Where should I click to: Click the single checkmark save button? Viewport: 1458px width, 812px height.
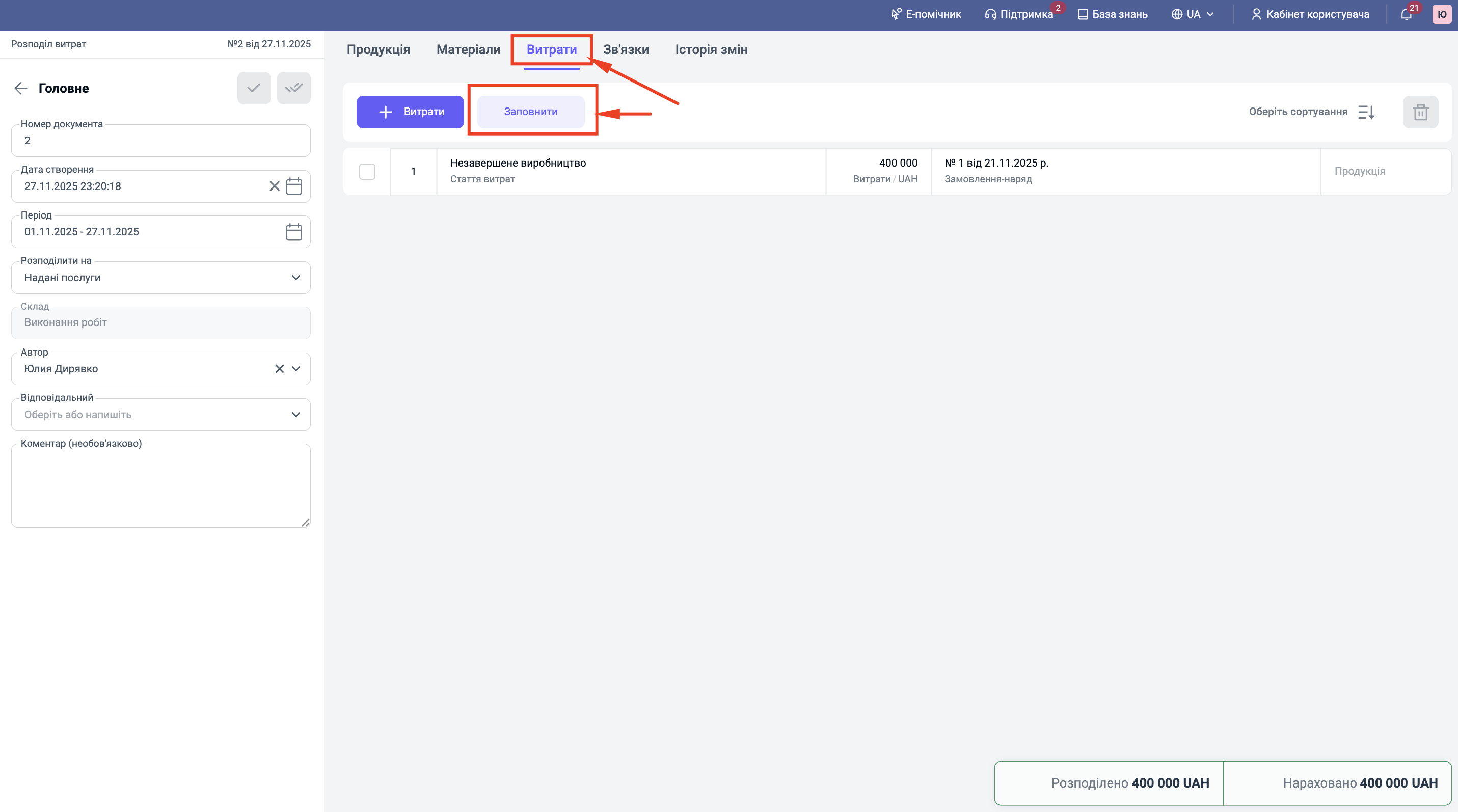coord(254,88)
